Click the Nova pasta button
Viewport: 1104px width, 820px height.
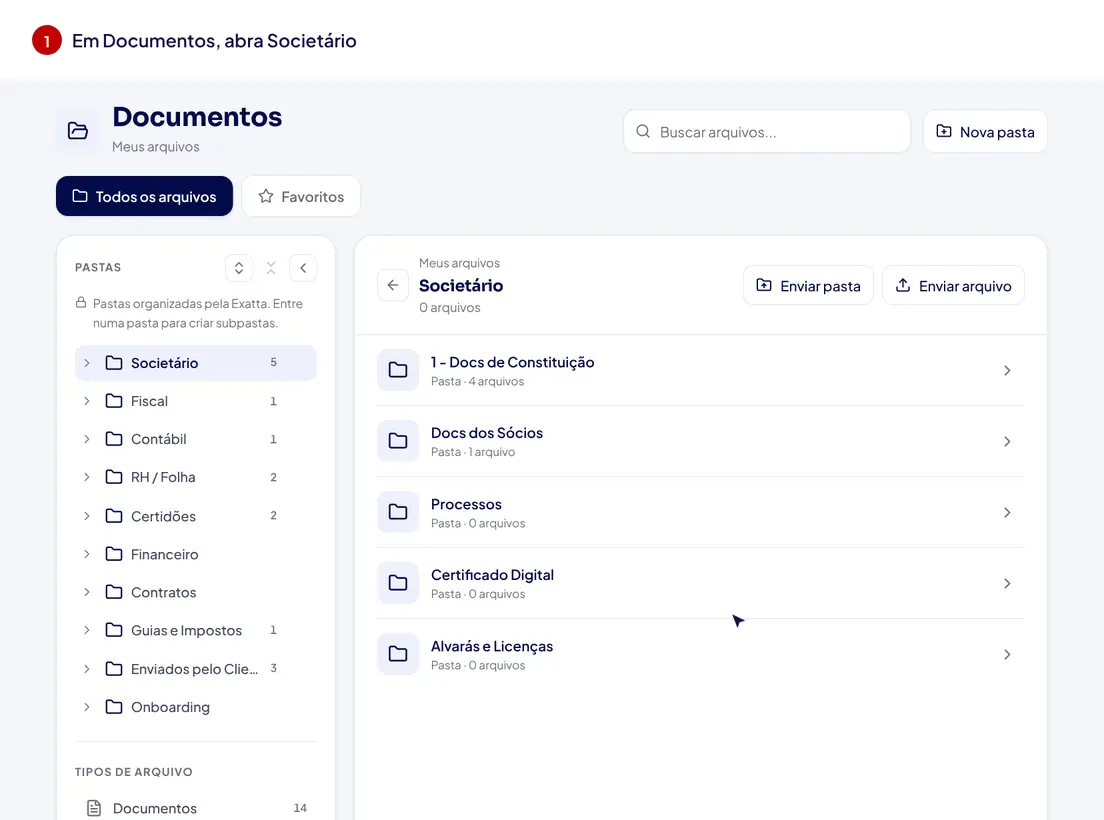985,132
